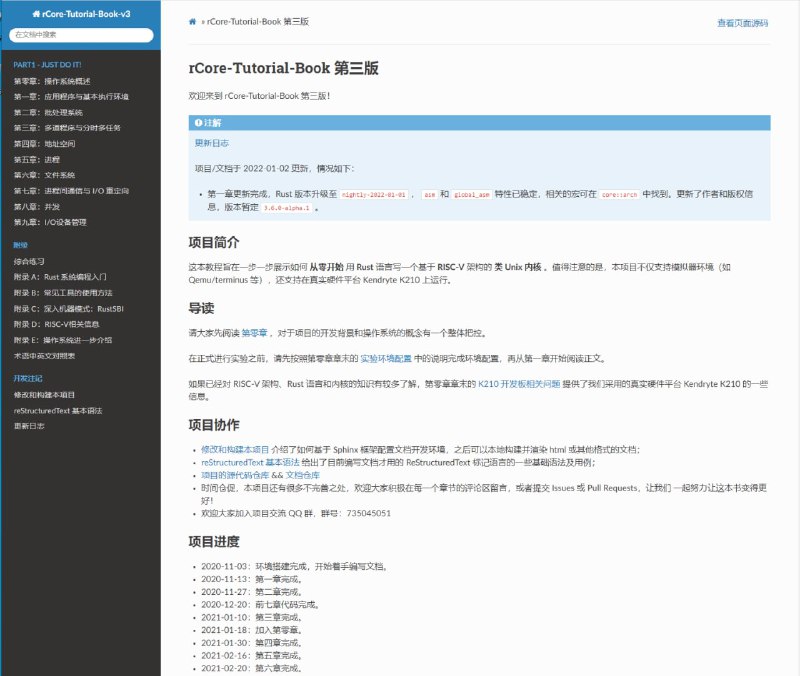Viewport: 800px width, 676px height.
Task: Click 文档仓库 link
Action: point(303,475)
